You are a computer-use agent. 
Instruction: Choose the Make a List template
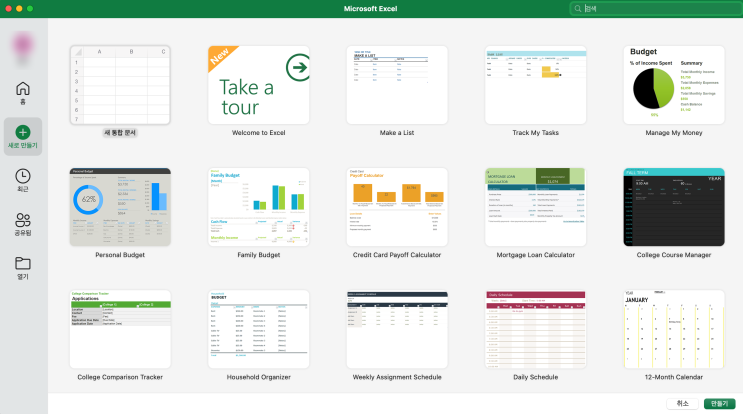coord(397,85)
